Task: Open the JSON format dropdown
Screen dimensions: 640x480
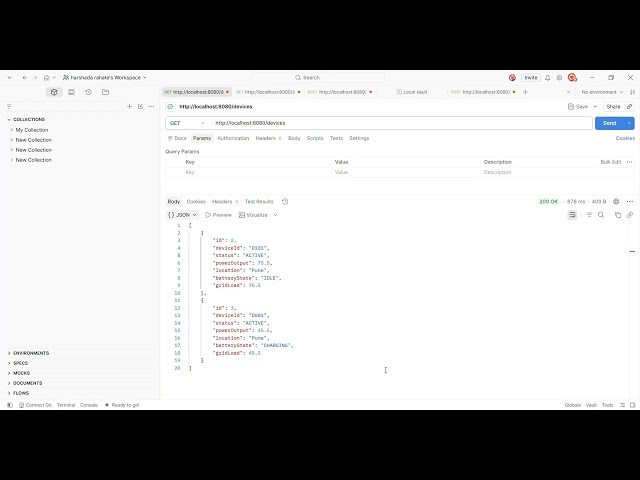Action: coord(182,215)
